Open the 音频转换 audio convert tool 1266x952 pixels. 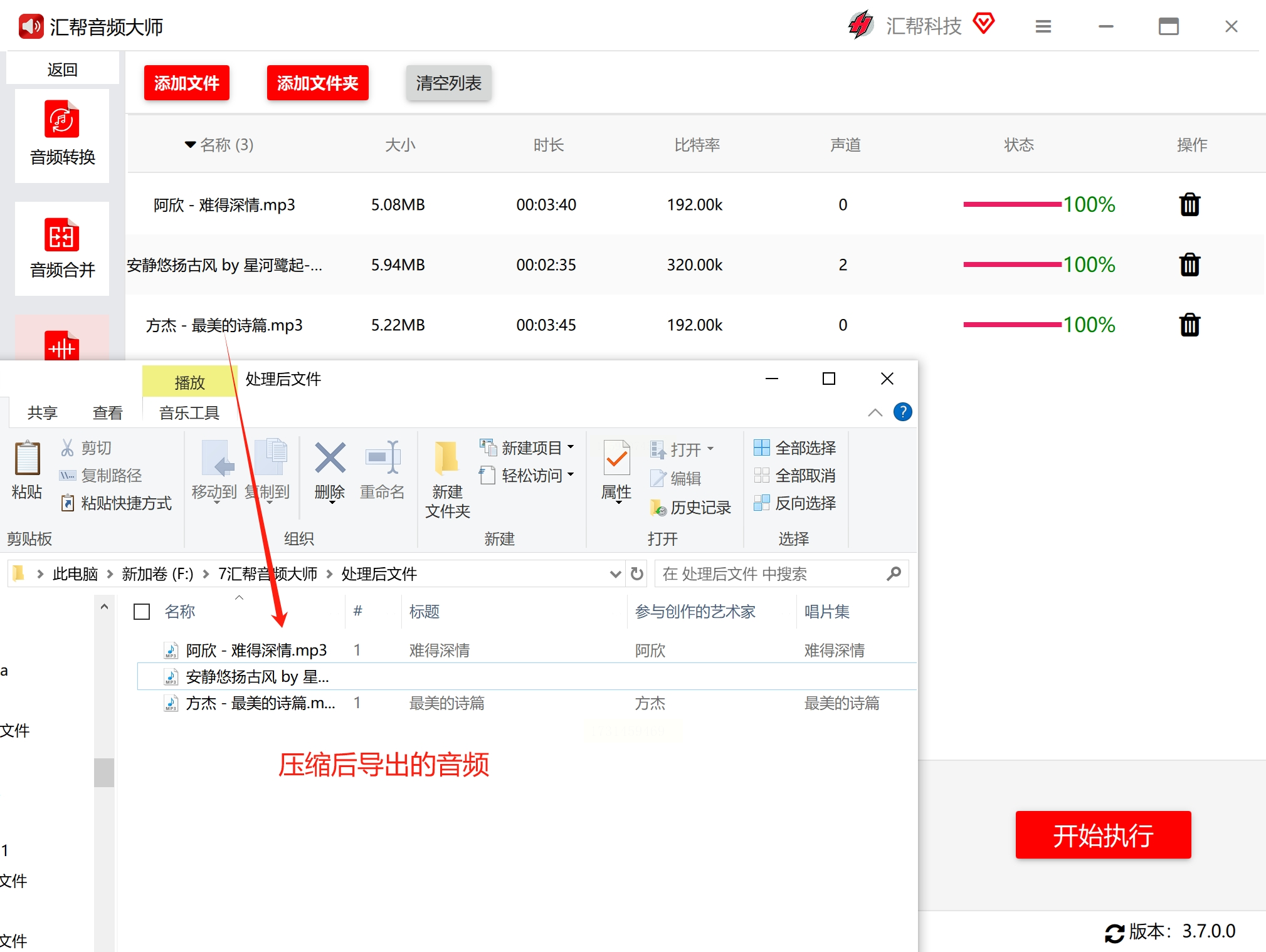point(62,135)
